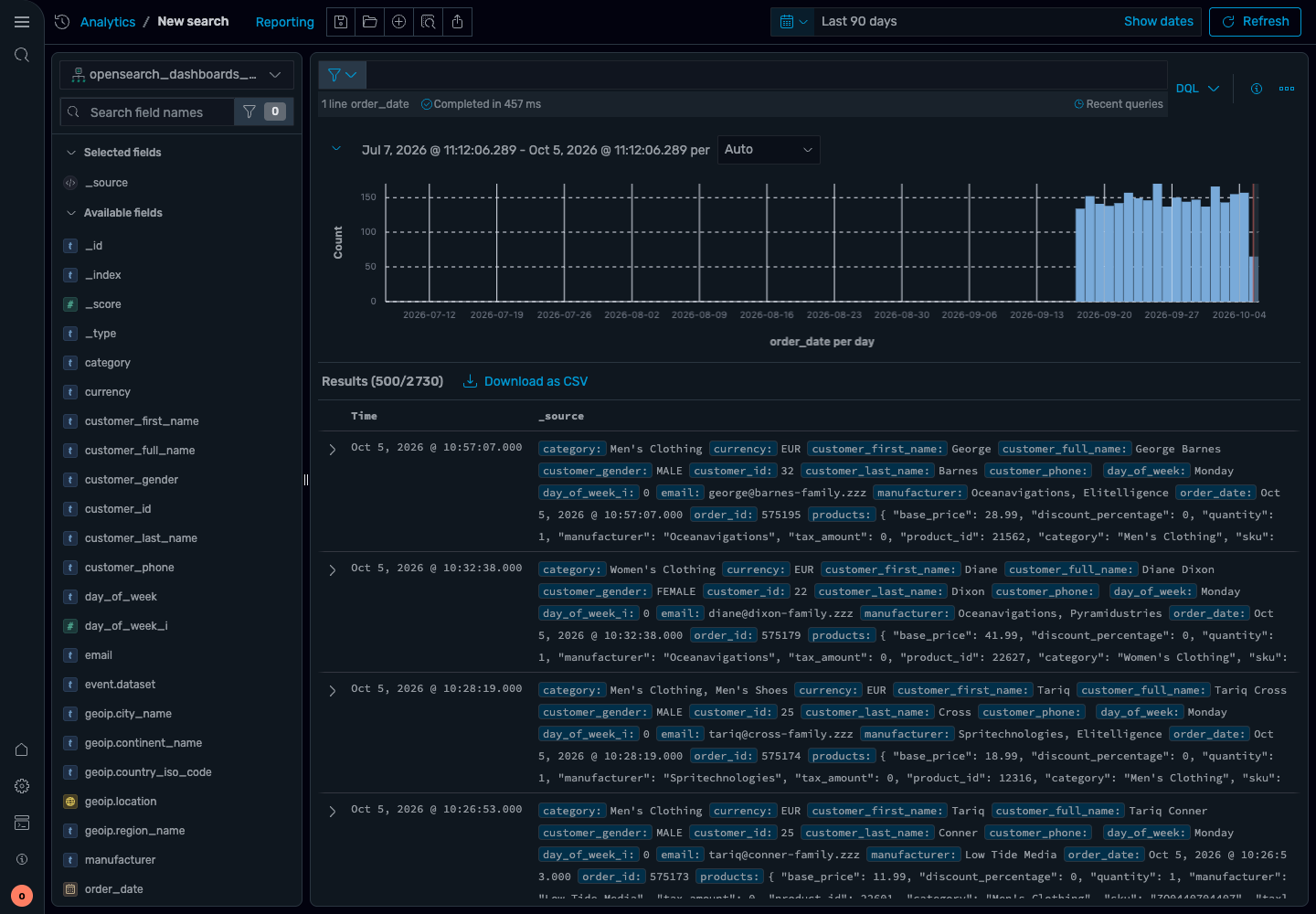
Task: Toggle the field type filter button
Action: pyautogui.click(x=263, y=112)
